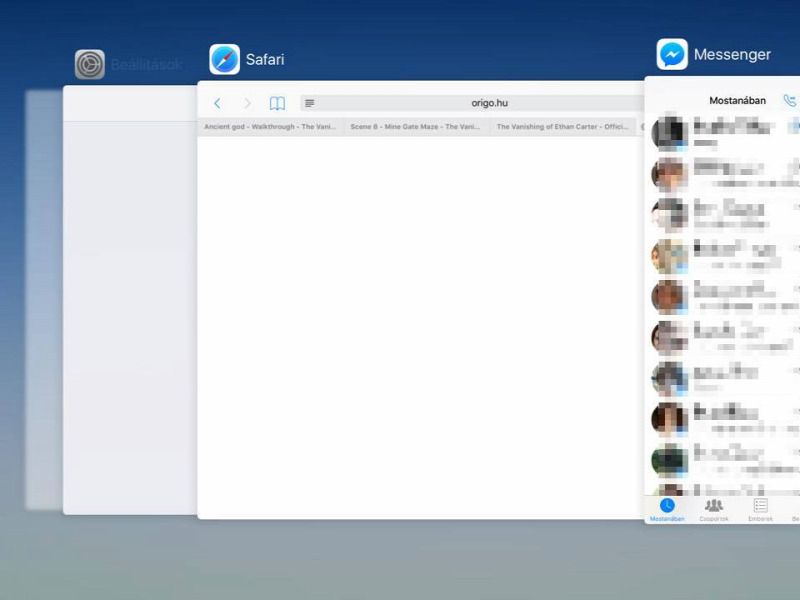Tap the Safari app icon in the switcher
This screenshot has height=600, width=800.
224,59
